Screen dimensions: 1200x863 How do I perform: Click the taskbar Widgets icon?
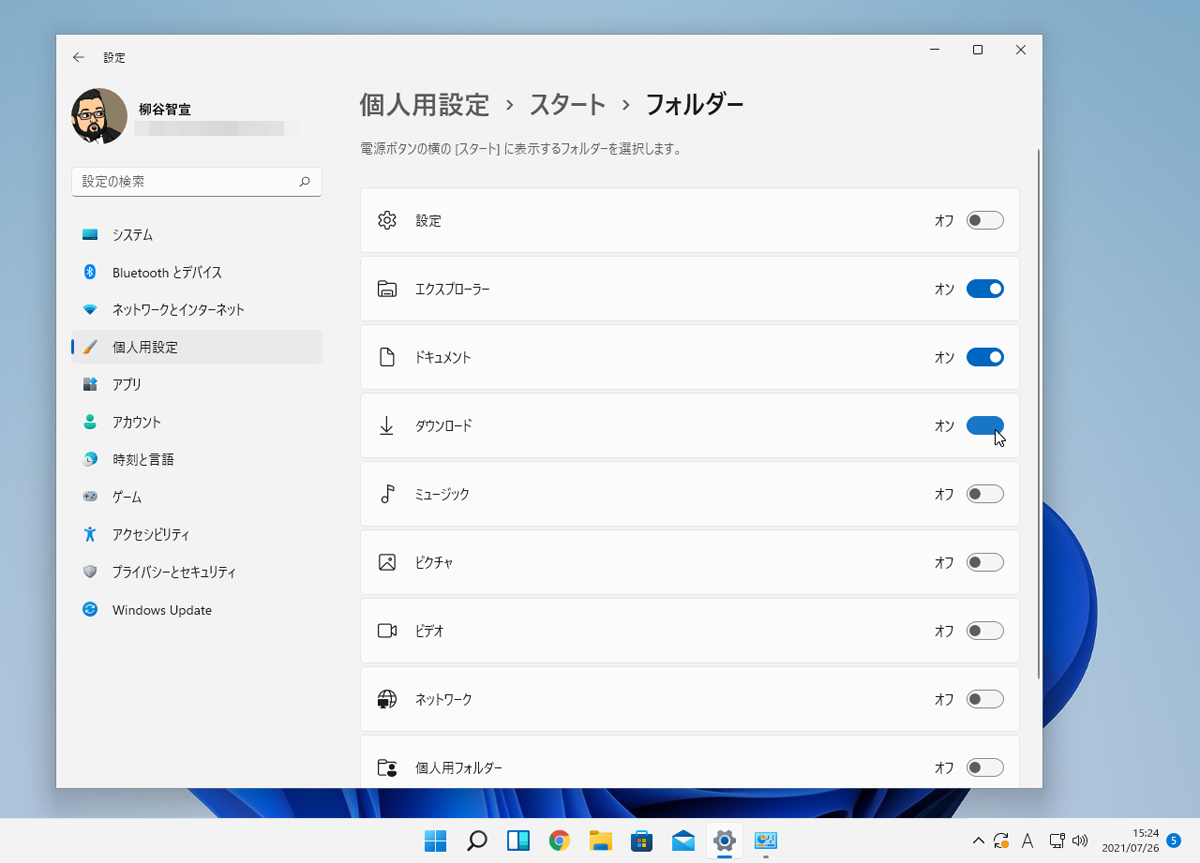click(x=518, y=841)
